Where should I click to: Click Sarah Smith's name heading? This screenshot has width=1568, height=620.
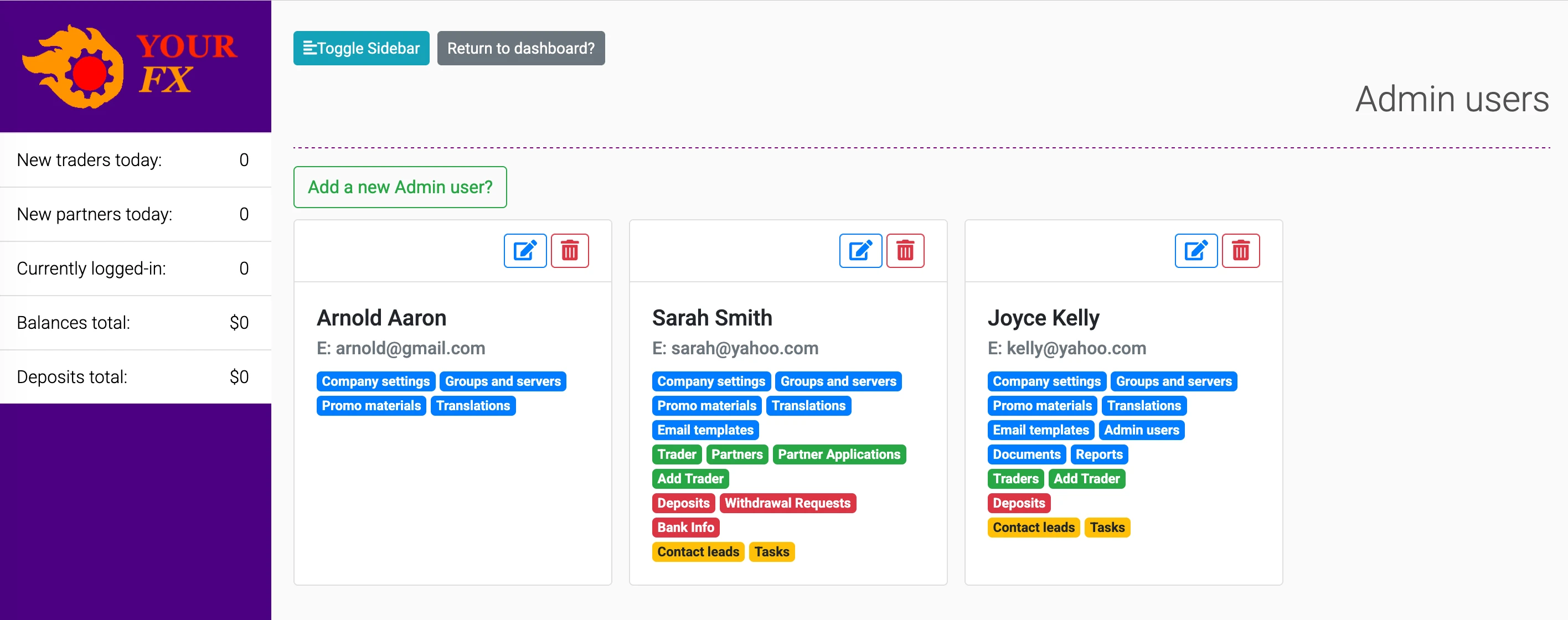[x=712, y=317]
